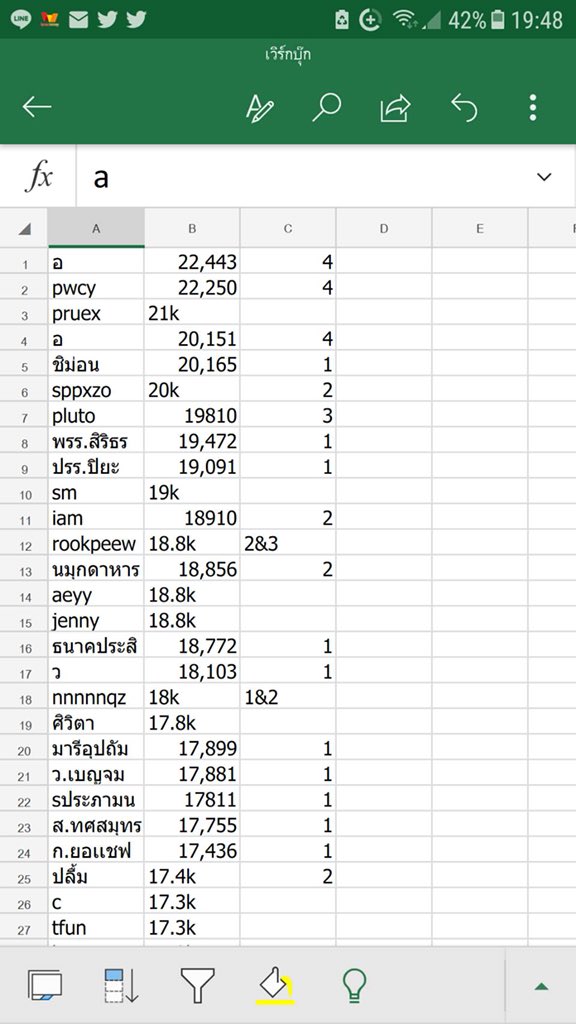The width and height of the screenshot is (576, 1024).
Task: Select the cell with value 20,165
Action: [x=192, y=365]
